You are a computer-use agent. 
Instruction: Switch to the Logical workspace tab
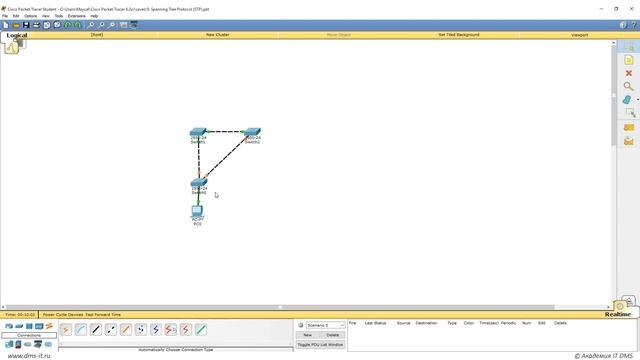17,35
